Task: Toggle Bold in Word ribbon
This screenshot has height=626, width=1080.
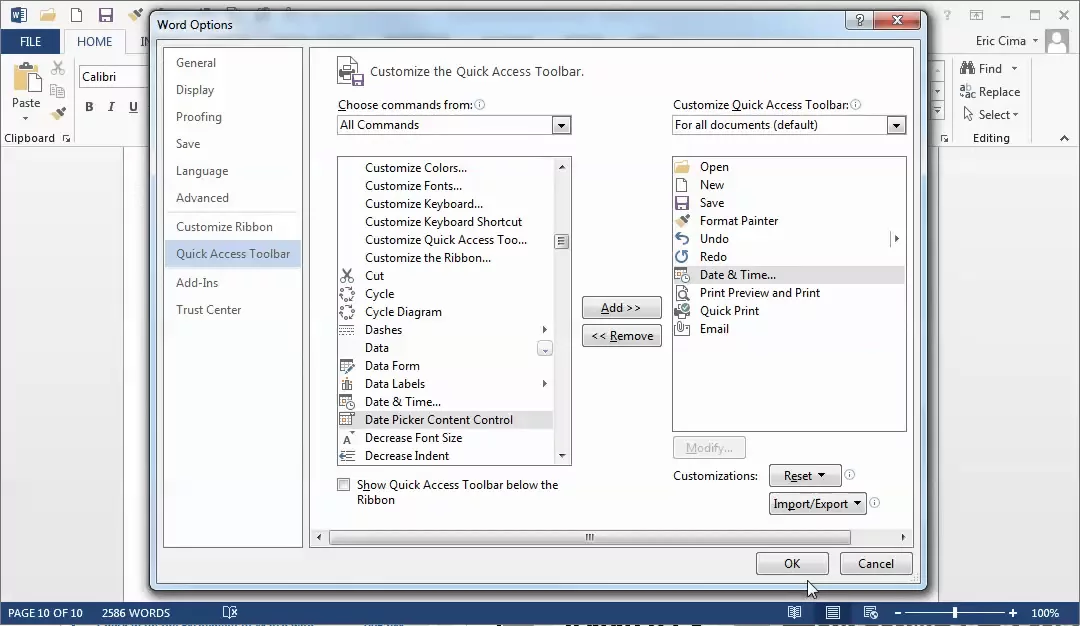Action: pos(89,107)
